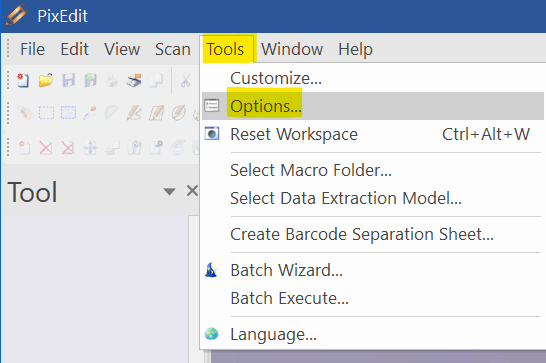Choose Select Macro Folder...

point(373,170)
